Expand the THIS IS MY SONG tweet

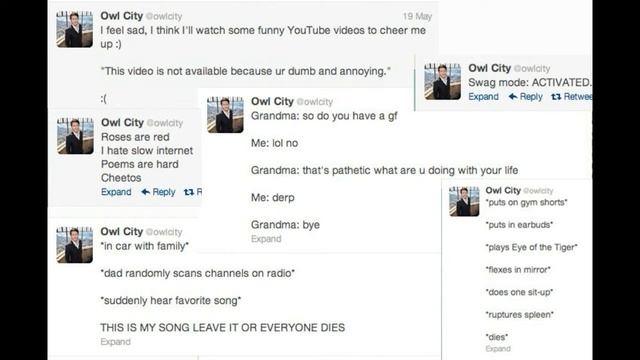[116, 342]
